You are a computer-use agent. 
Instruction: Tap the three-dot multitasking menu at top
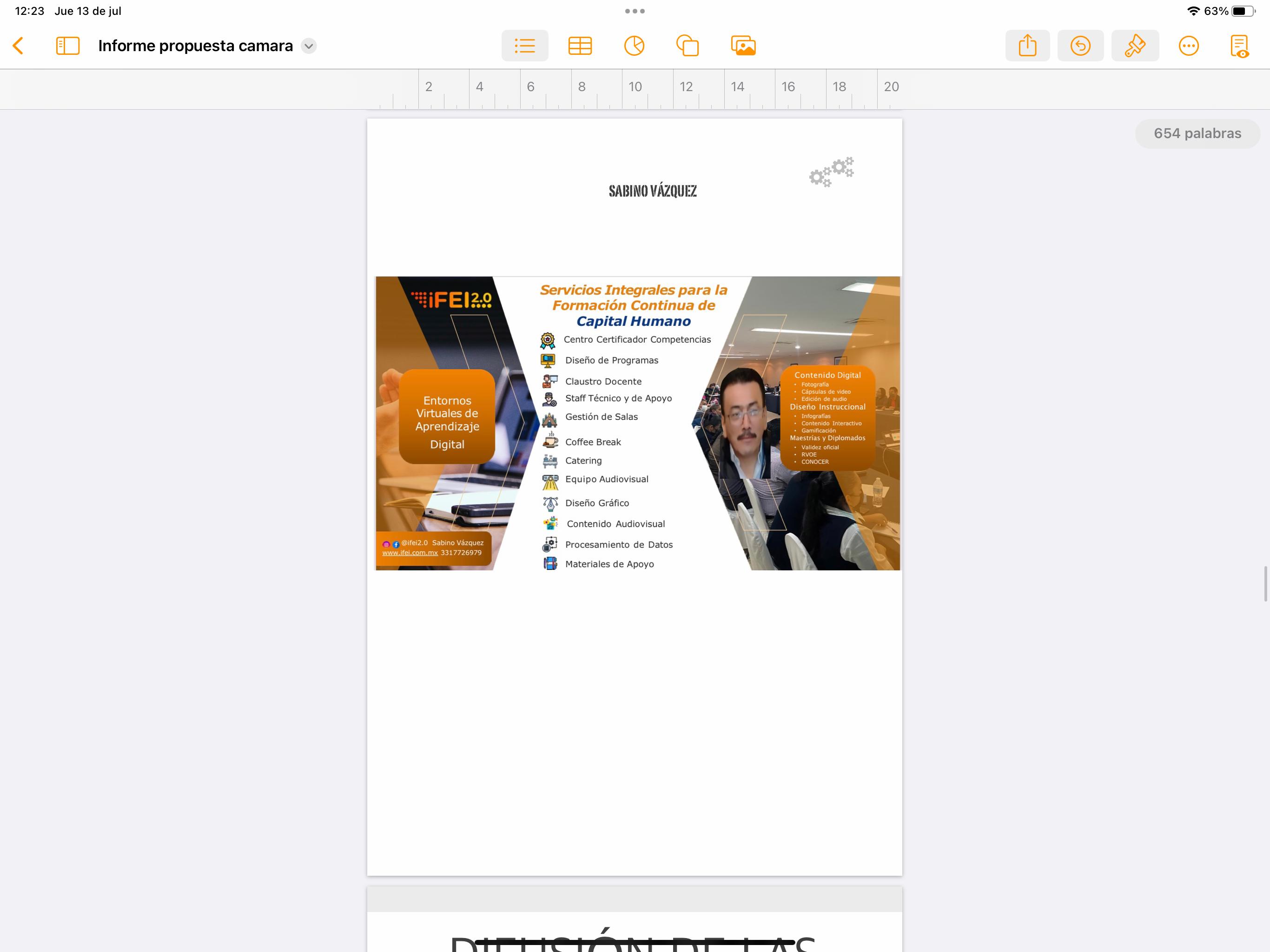tap(635, 11)
